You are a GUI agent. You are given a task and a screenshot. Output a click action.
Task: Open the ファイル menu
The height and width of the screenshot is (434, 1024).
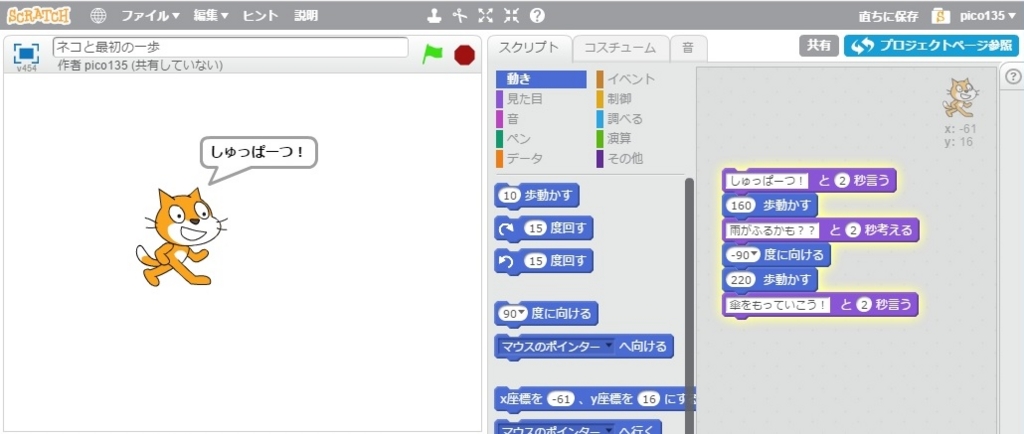[x=150, y=16]
